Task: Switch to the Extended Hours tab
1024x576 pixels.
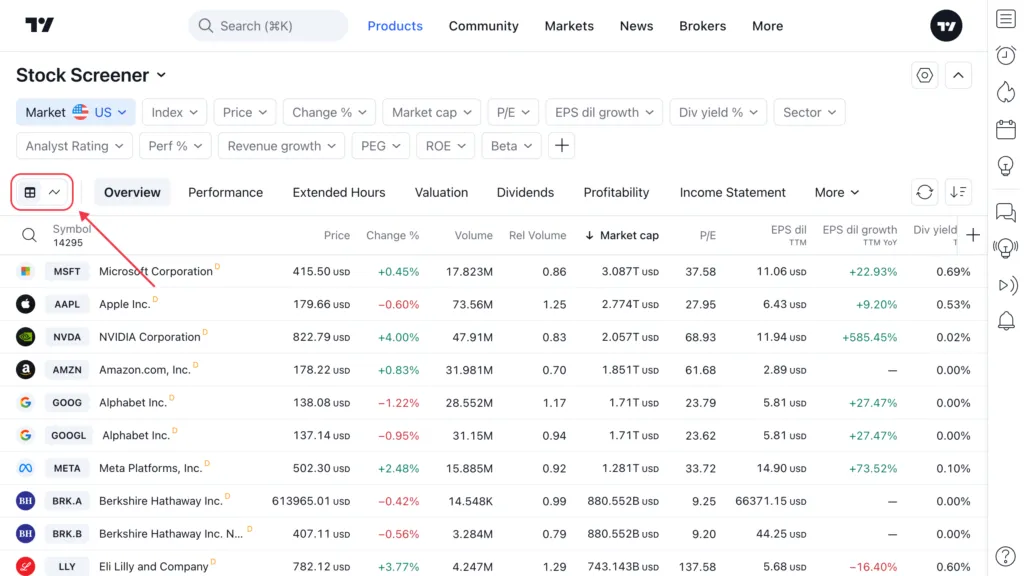Action: point(339,192)
